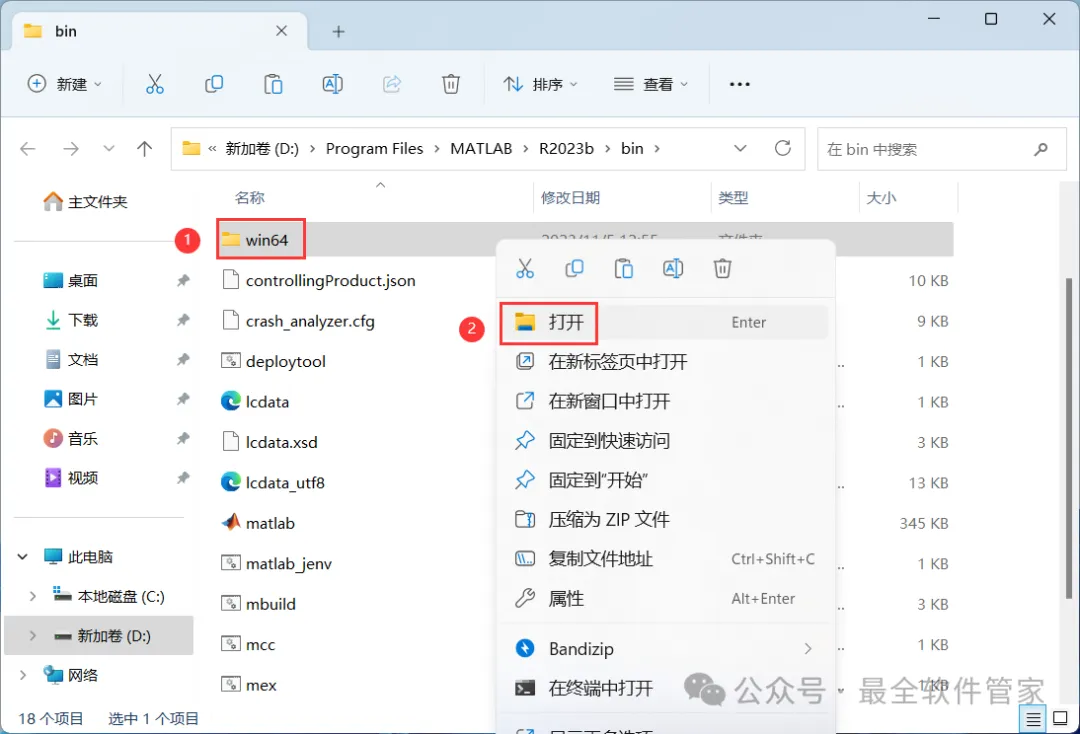
Task: Sort by 类型 column header
Action: (x=733, y=198)
